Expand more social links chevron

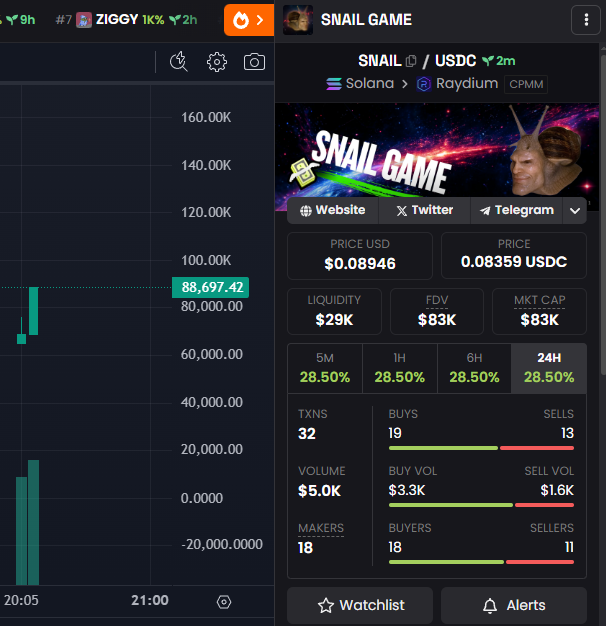[x=574, y=210]
